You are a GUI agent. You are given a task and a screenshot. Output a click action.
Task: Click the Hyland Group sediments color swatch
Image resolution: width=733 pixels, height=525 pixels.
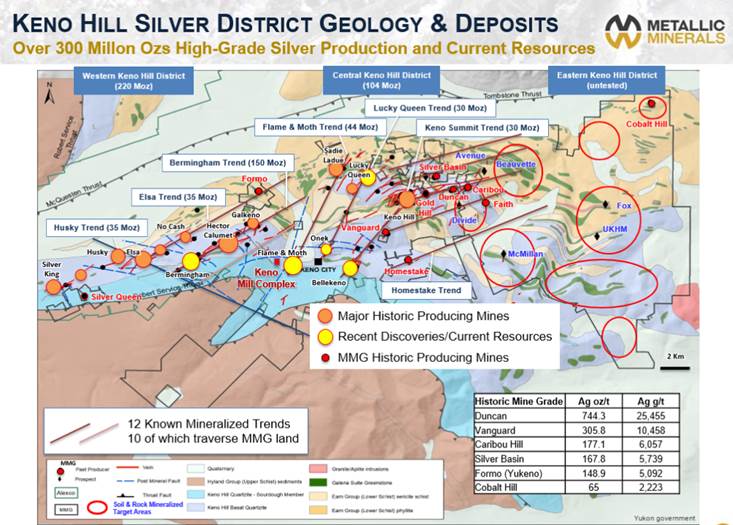(x=195, y=482)
